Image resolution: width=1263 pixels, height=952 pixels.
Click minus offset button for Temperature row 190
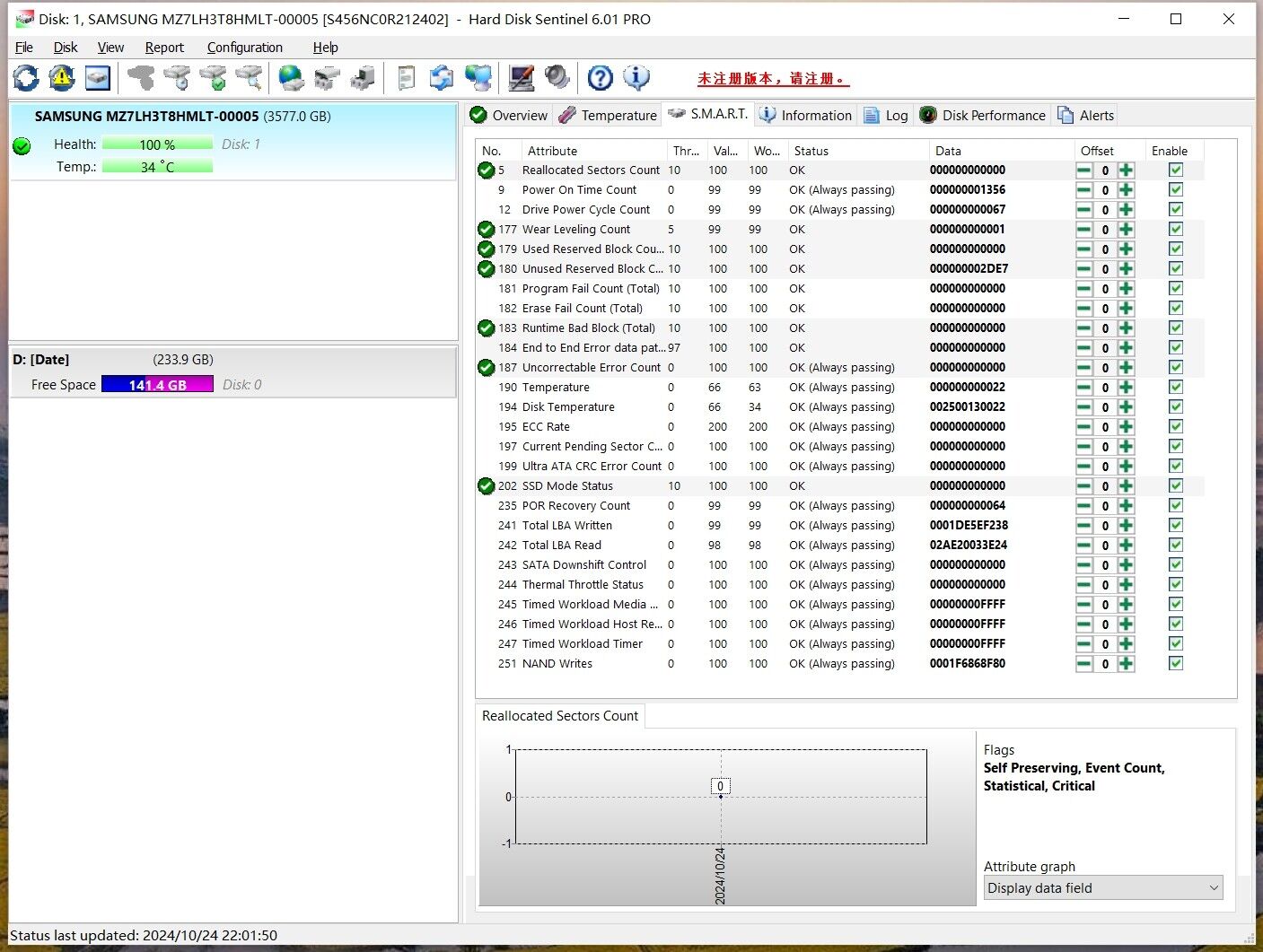pyautogui.click(x=1084, y=387)
